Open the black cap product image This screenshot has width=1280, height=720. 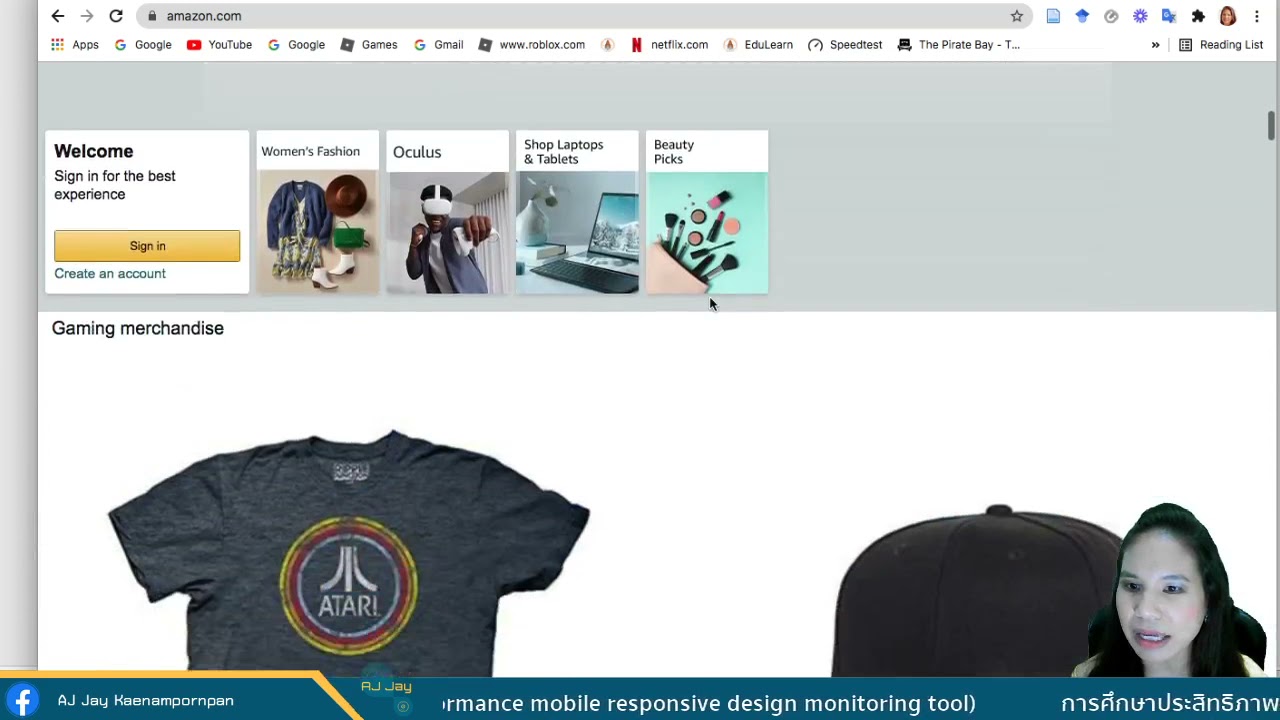point(975,590)
